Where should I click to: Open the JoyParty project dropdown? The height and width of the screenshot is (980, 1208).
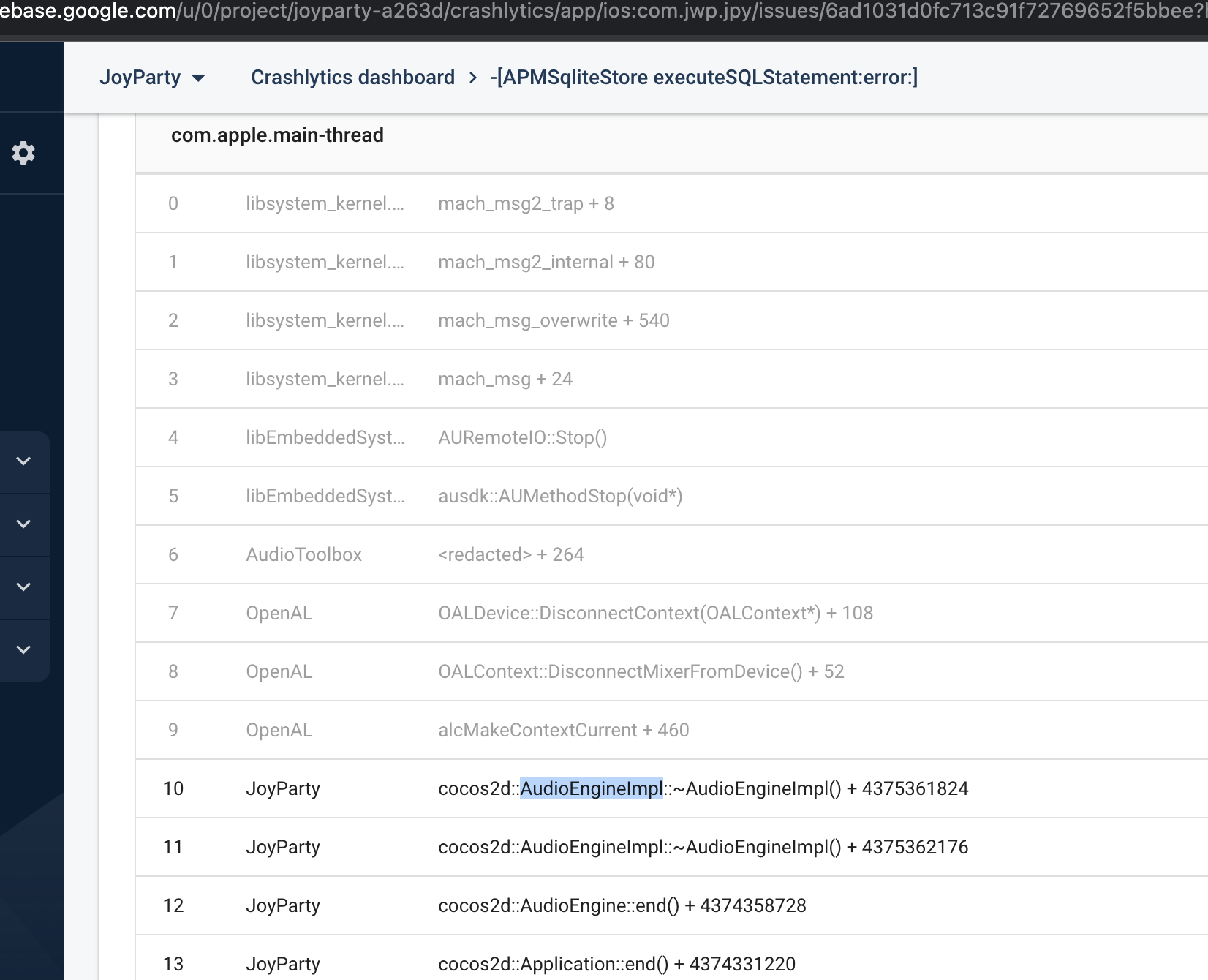pos(154,77)
